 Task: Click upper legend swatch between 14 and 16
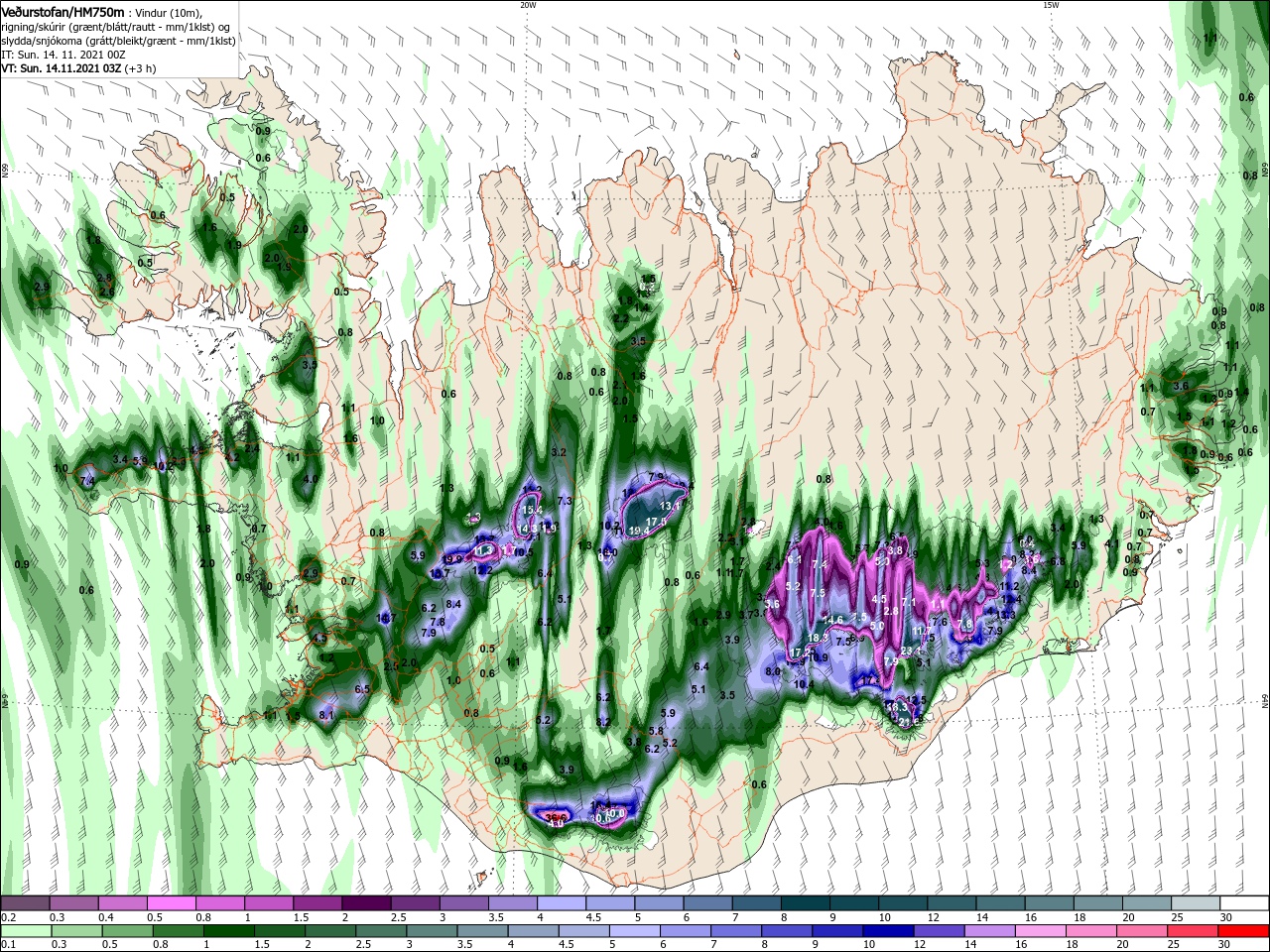[1001, 903]
